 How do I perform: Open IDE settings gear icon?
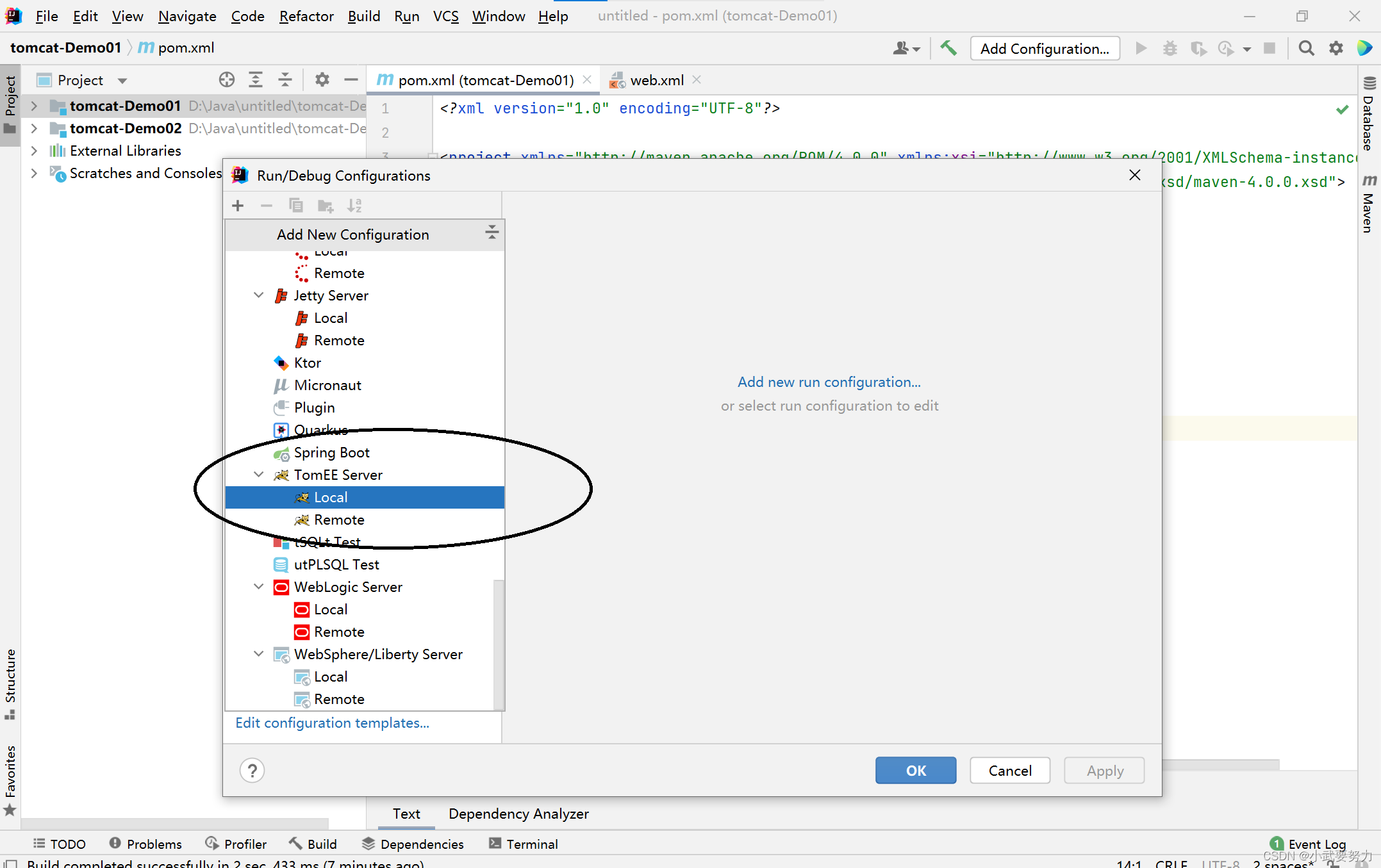point(1336,48)
